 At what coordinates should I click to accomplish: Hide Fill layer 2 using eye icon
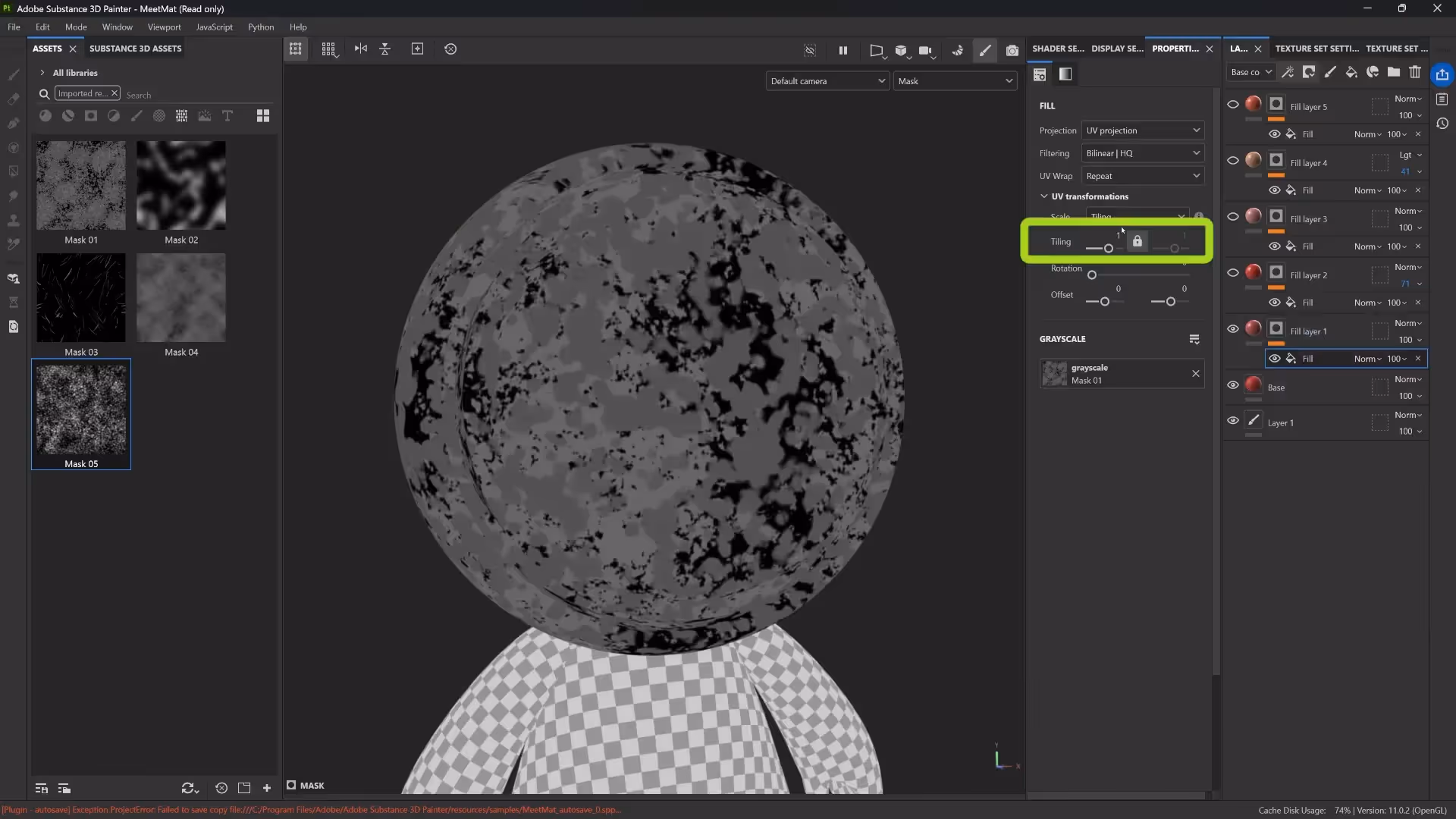click(x=1233, y=273)
